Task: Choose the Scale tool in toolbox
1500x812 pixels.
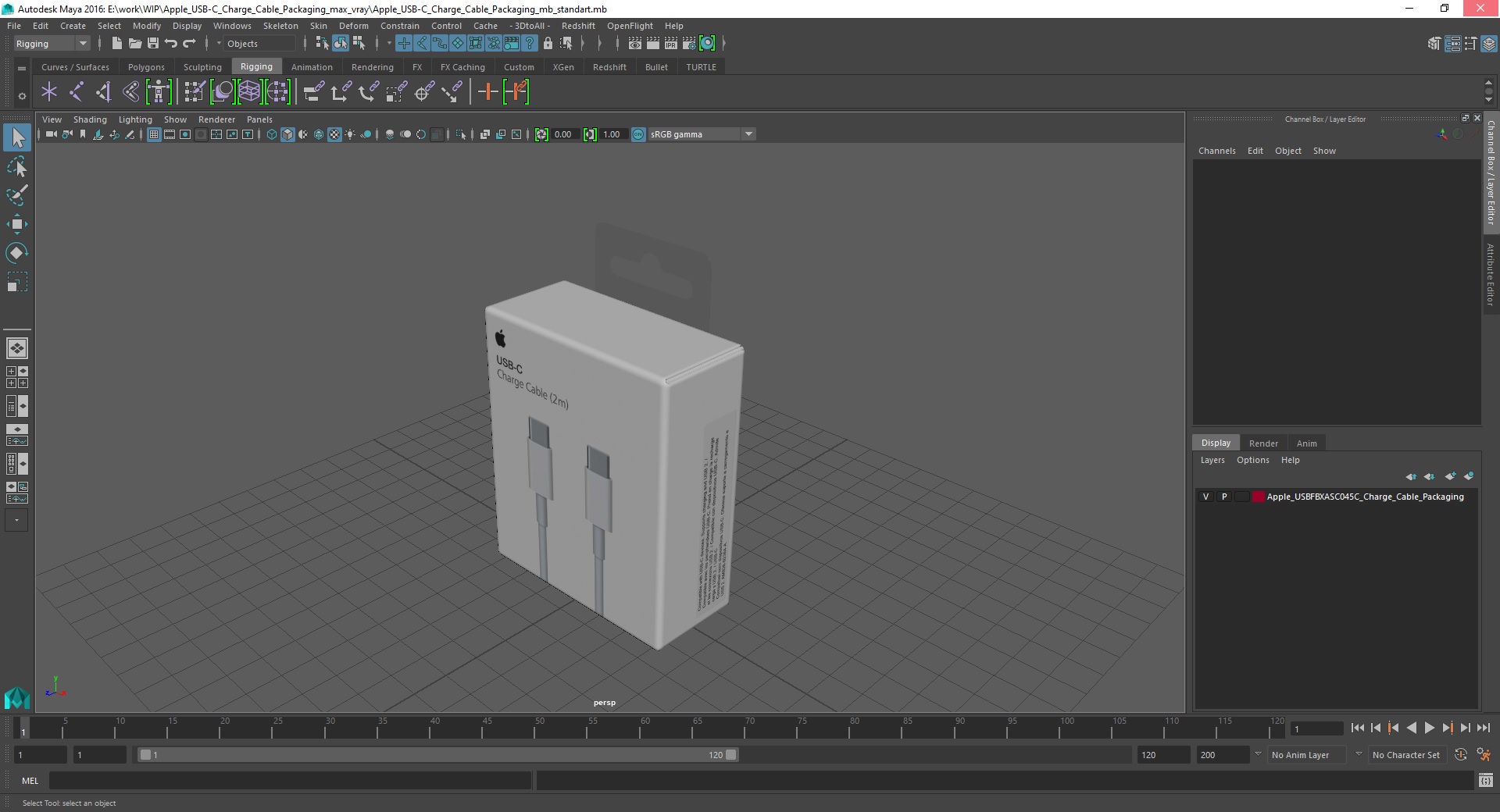Action: 17,282
